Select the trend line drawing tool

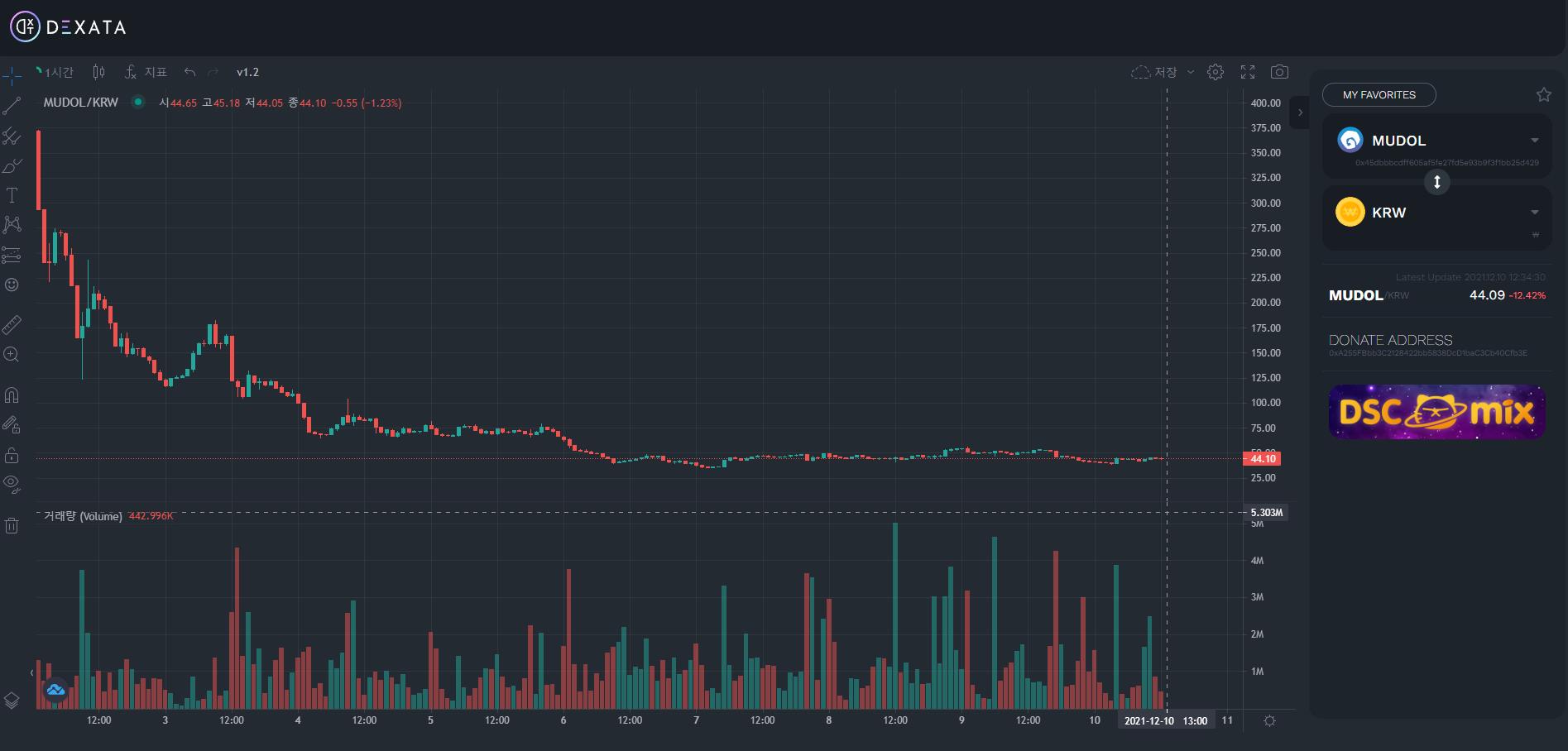click(12, 106)
